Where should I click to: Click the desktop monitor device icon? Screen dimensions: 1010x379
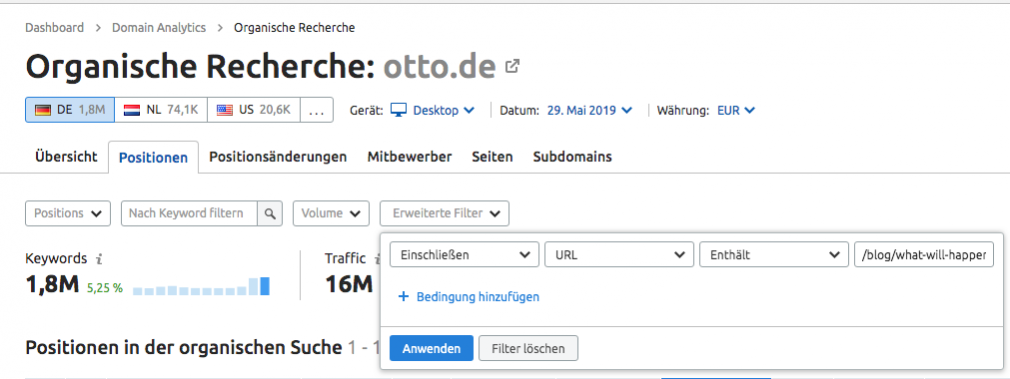tap(399, 110)
